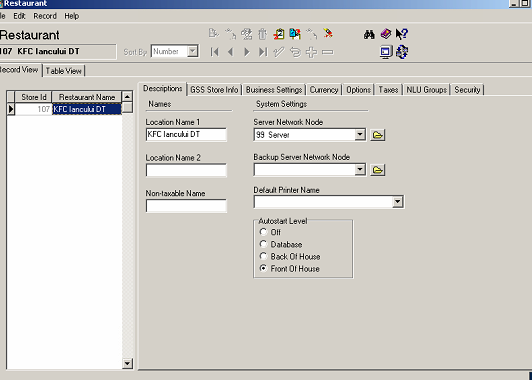532x380 pixels.
Task: Go to the previous record
Action: pos(231,52)
